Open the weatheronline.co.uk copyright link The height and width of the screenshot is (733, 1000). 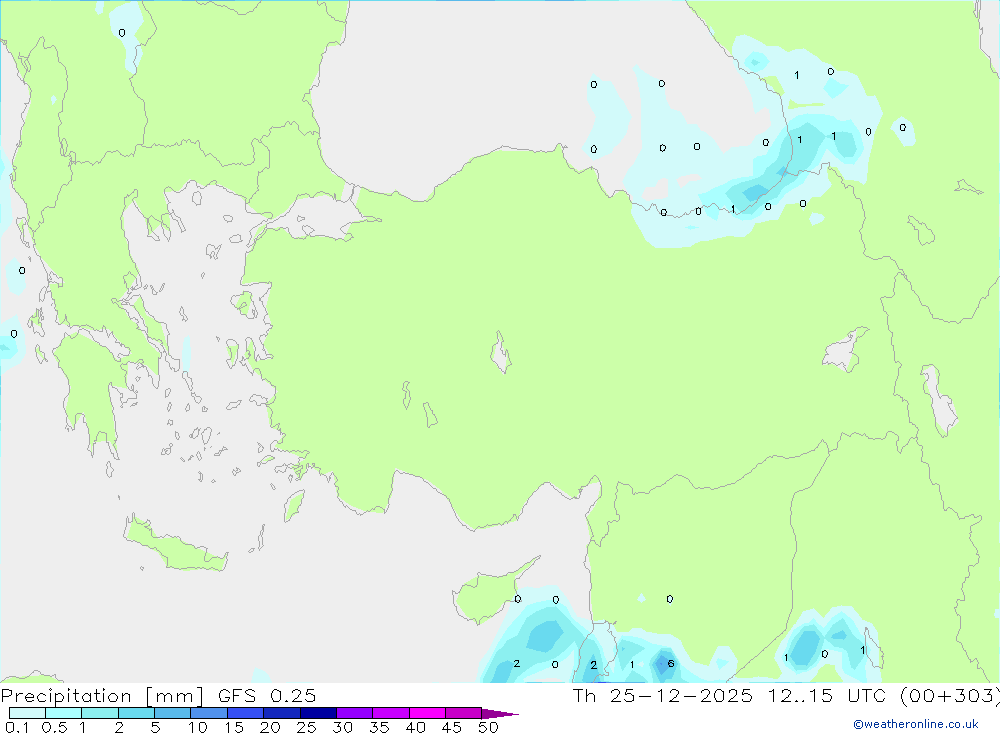point(916,724)
